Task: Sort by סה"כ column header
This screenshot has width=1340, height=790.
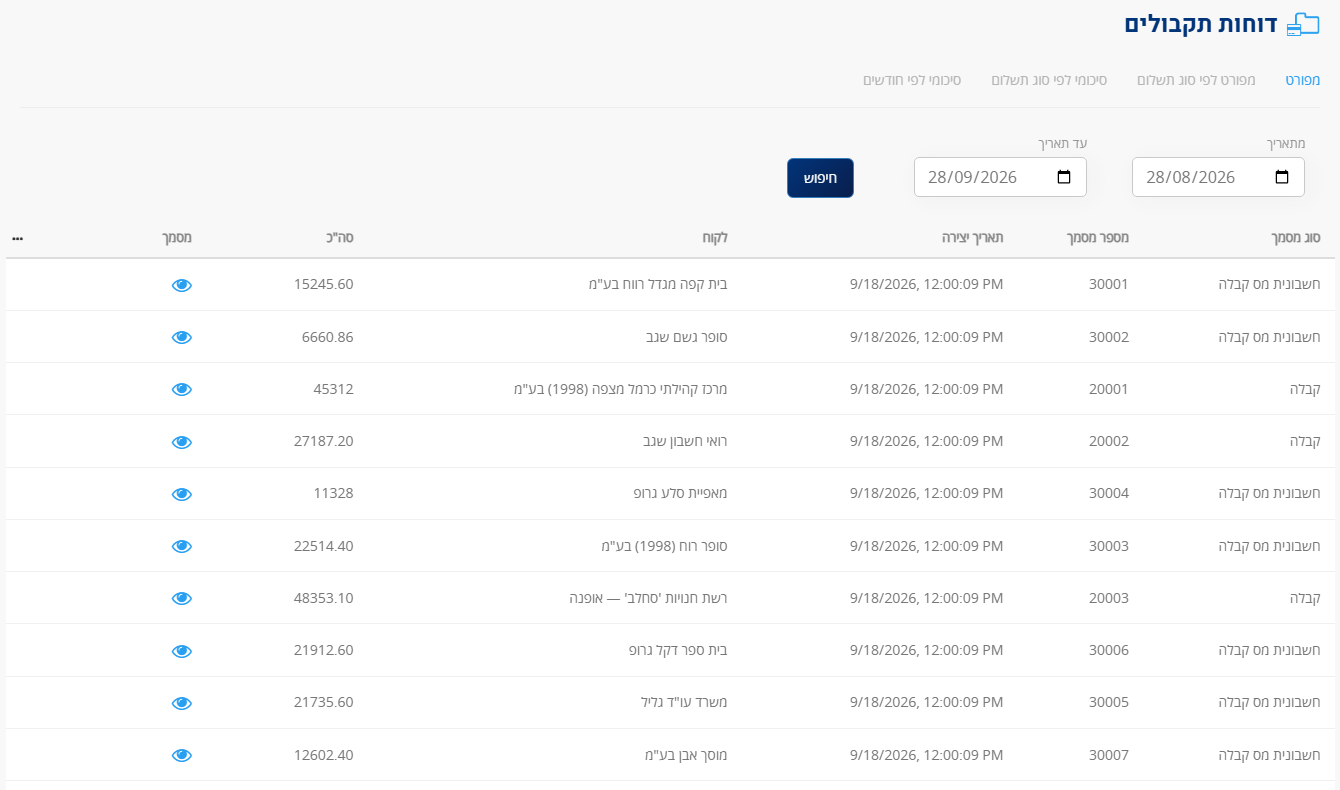Action: tap(342, 238)
